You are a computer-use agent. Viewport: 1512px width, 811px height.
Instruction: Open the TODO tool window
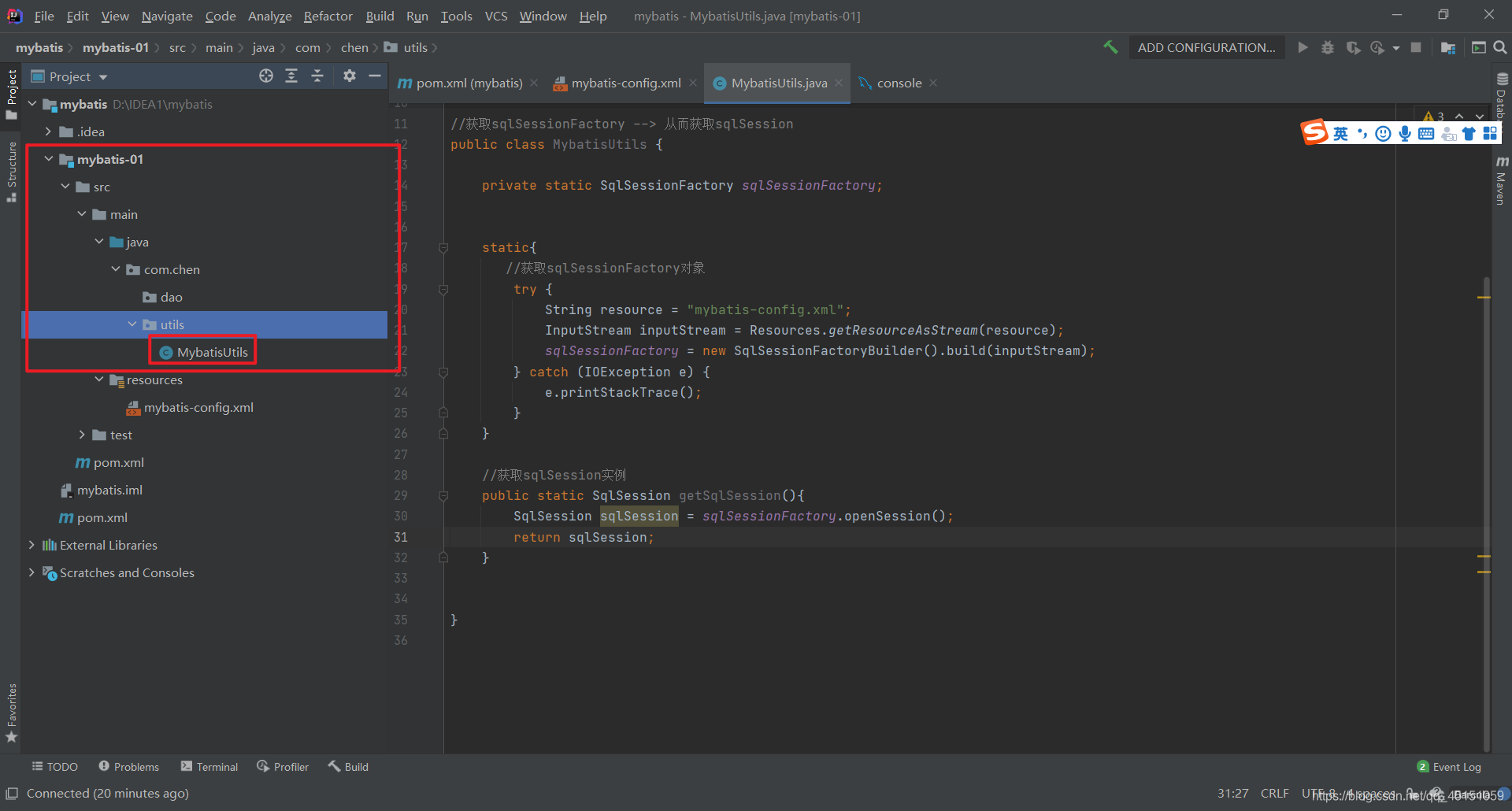(x=54, y=767)
